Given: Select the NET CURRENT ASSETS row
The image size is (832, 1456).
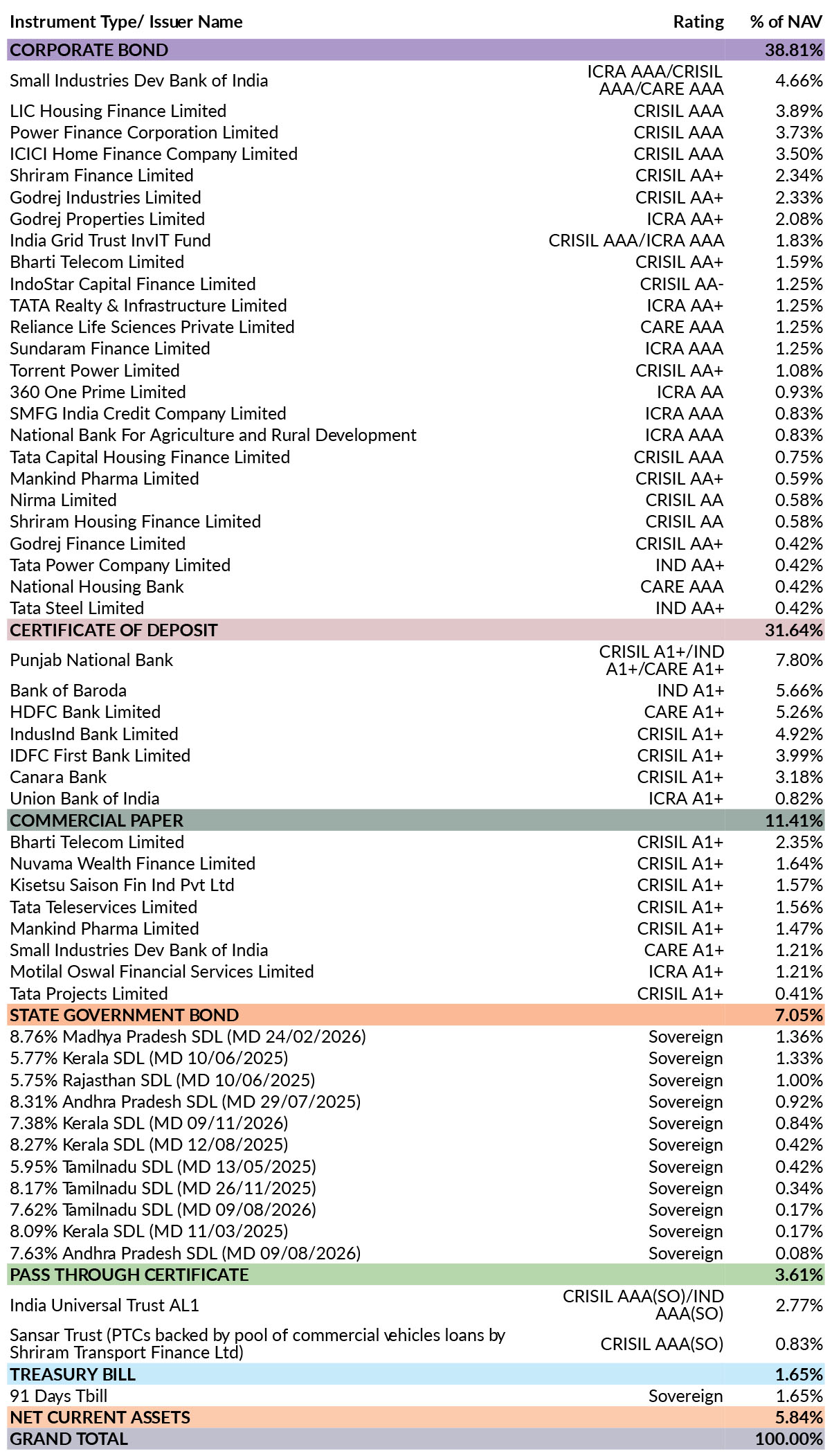Looking at the screenshot, I should [x=416, y=1417].
